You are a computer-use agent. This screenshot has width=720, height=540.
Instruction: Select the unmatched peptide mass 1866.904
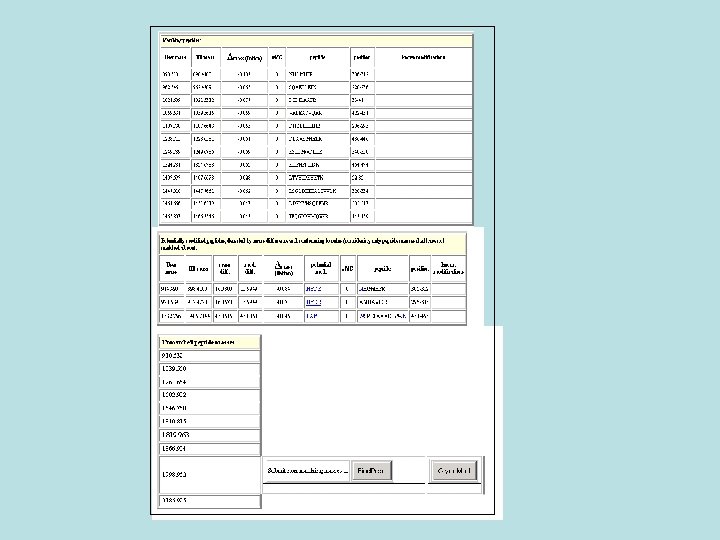pyautogui.click(x=209, y=448)
